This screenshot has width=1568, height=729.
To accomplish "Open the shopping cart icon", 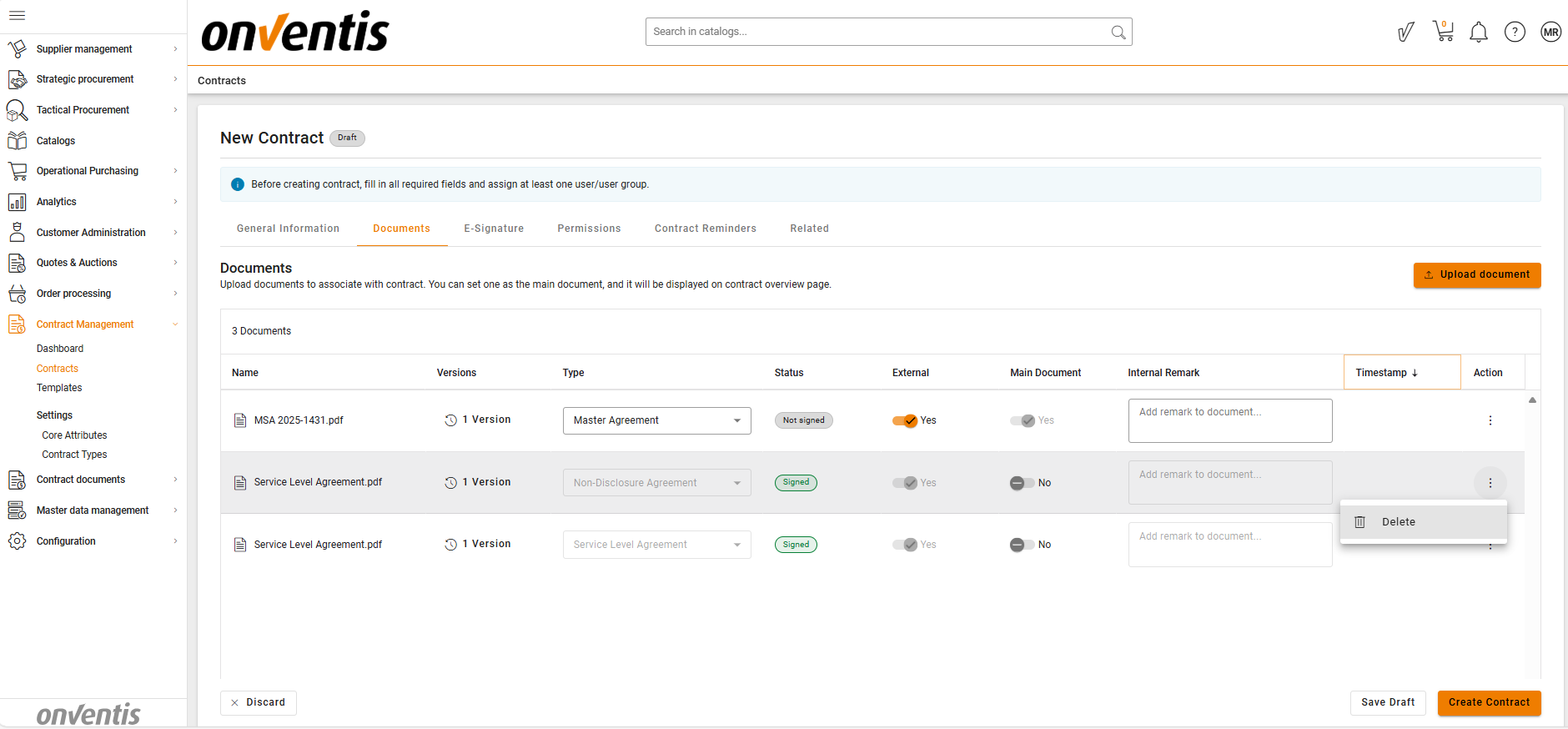I will coord(1443,32).
